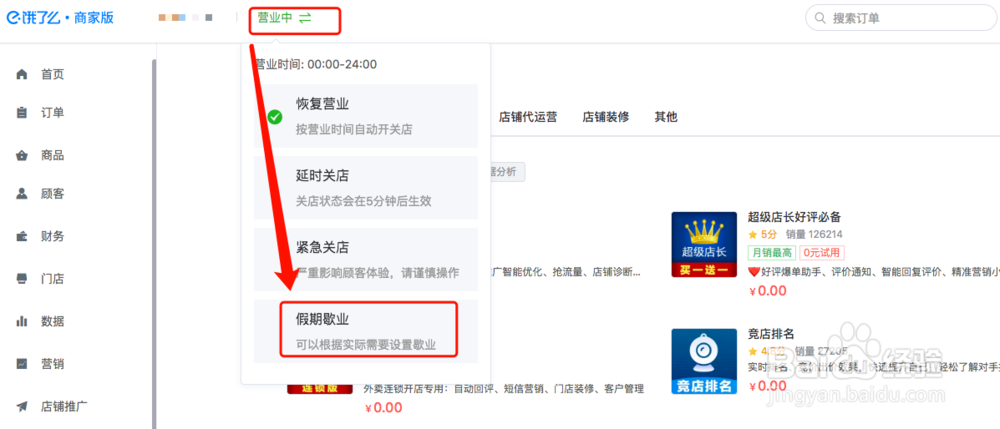Open the 订单 orders clipboard icon
1000x429 pixels.
click(22, 113)
